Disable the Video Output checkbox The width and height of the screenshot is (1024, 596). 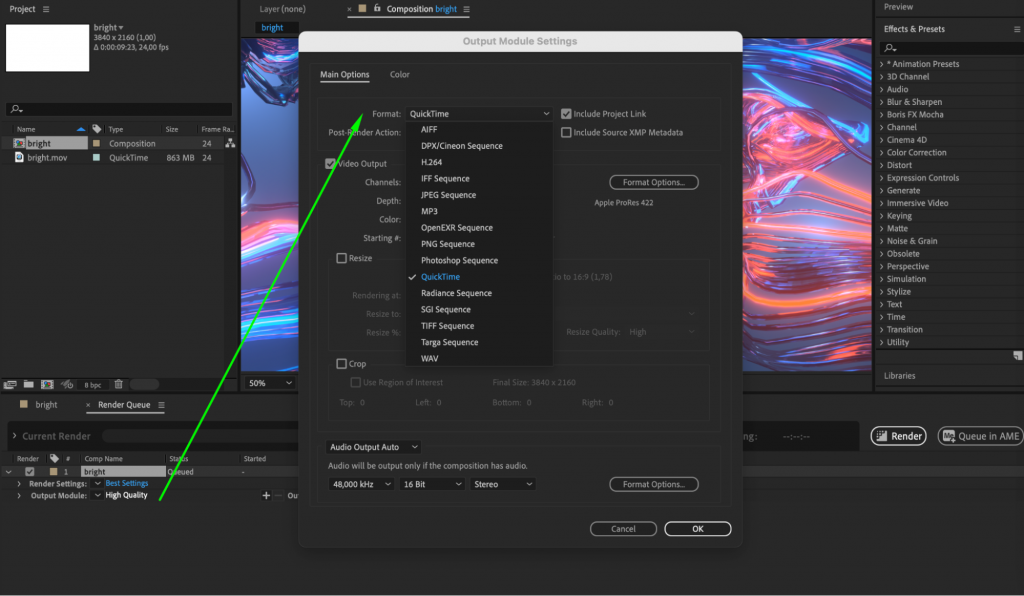(330, 163)
